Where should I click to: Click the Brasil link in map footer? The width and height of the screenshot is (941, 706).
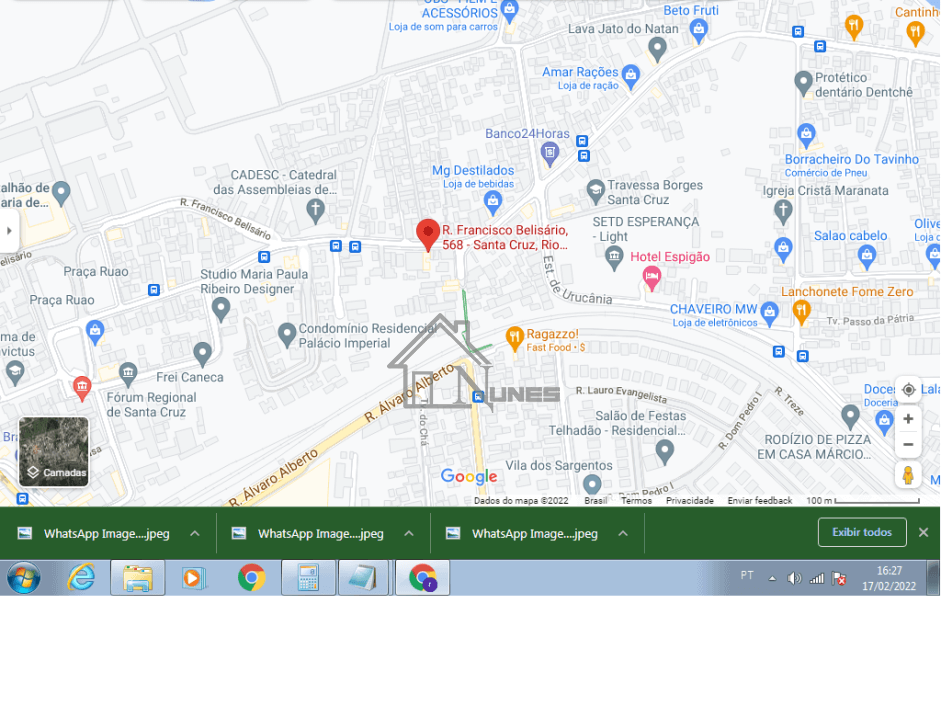[x=595, y=501]
